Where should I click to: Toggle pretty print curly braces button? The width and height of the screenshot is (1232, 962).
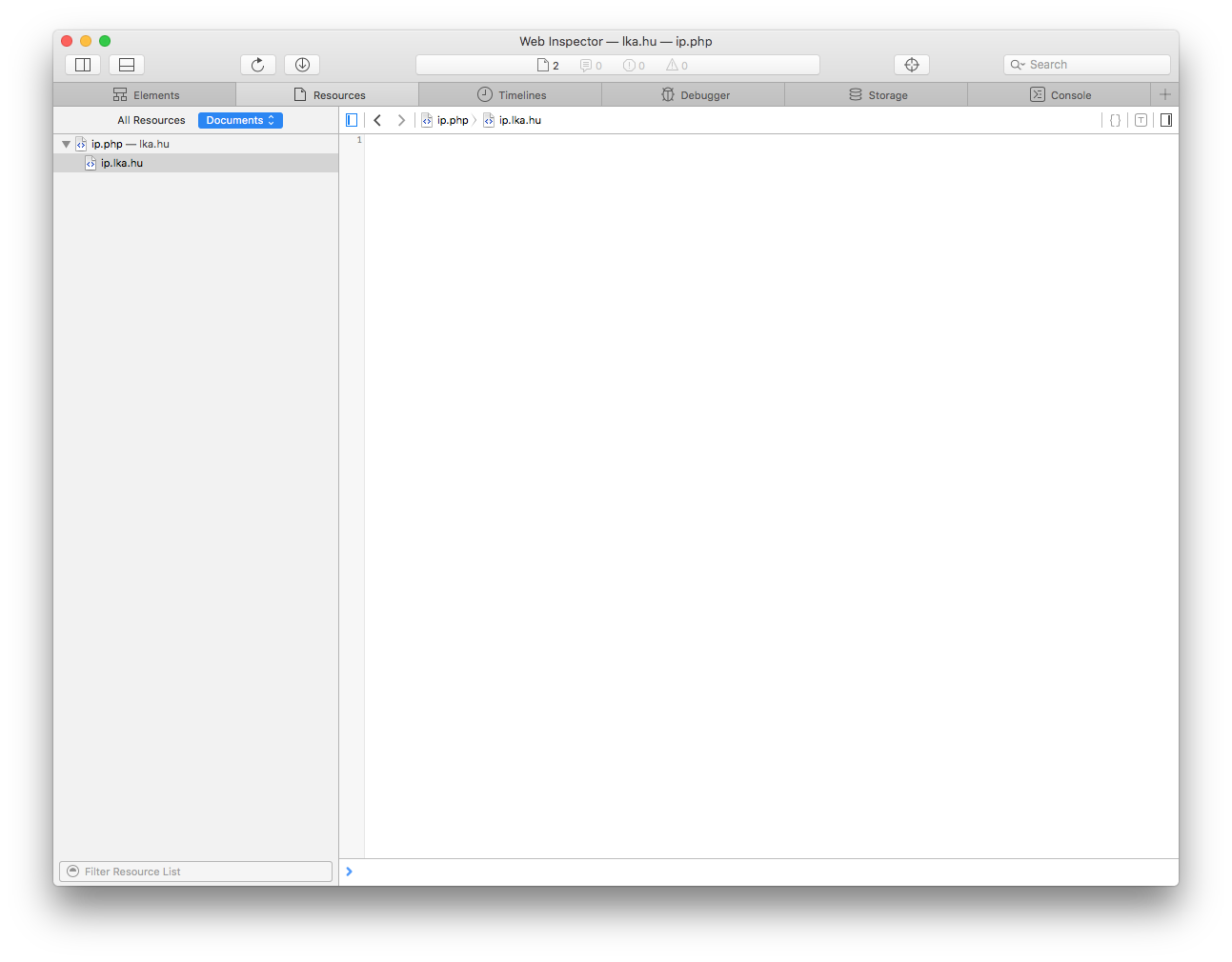[x=1115, y=120]
